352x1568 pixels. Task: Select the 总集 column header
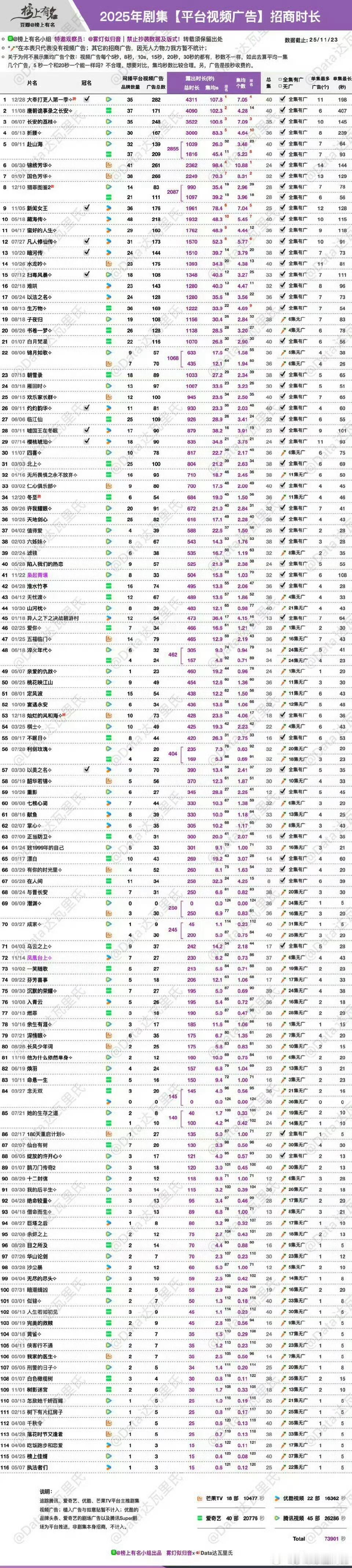point(269,83)
